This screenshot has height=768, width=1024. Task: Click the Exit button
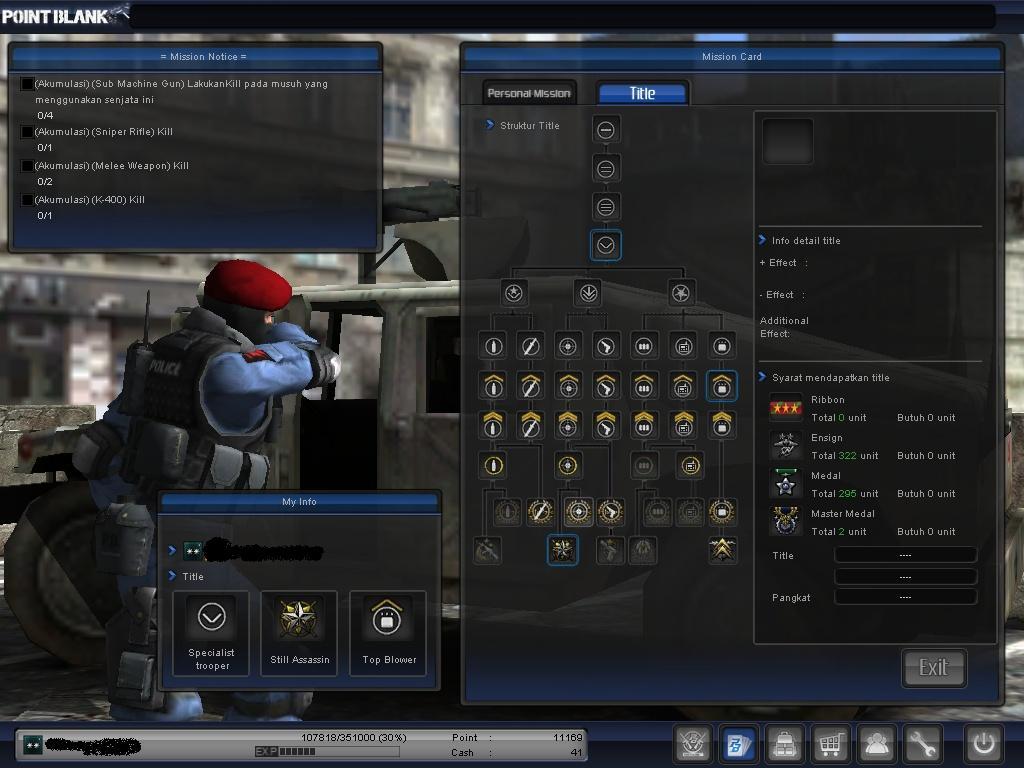[x=933, y=667]
